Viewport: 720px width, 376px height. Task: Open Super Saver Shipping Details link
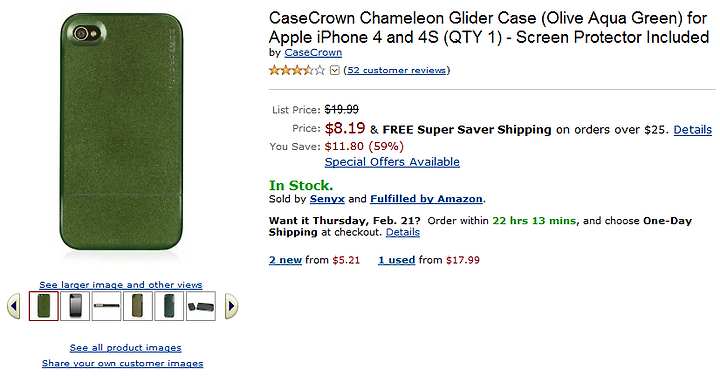[x=692, y=130]
